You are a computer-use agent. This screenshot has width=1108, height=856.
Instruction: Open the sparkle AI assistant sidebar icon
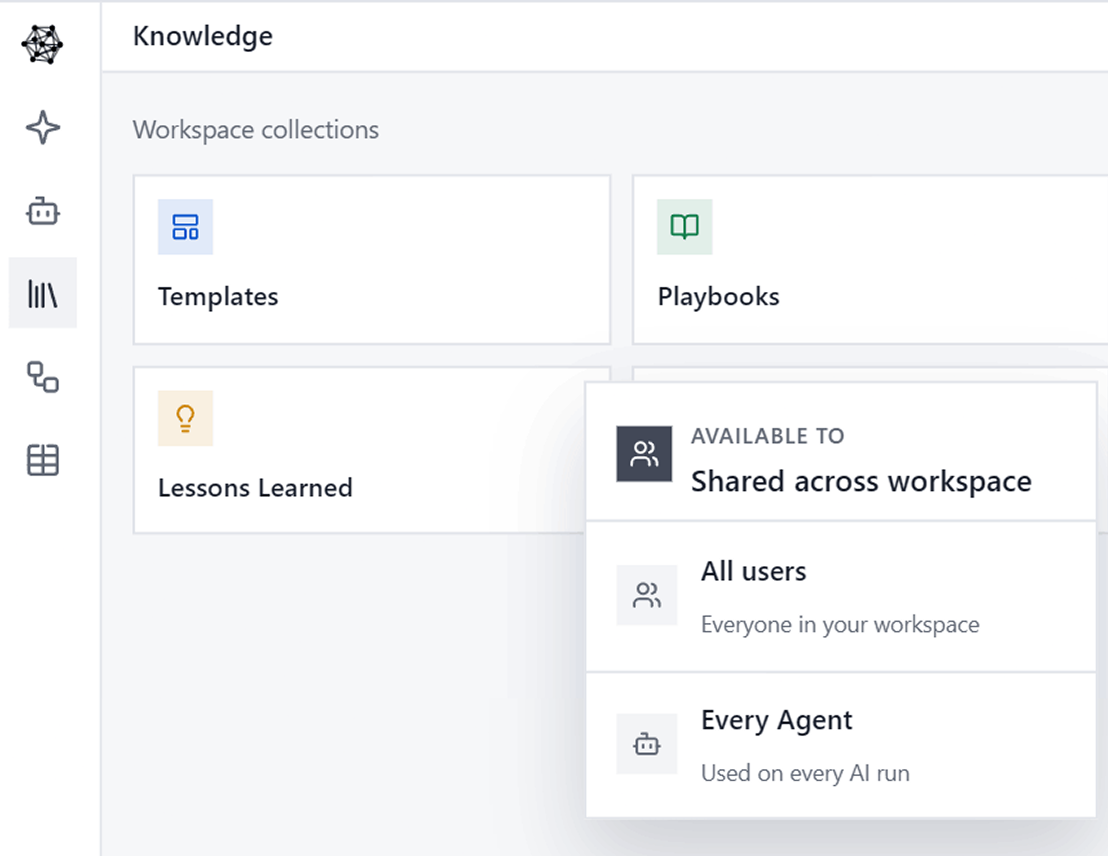pos(42,127)
